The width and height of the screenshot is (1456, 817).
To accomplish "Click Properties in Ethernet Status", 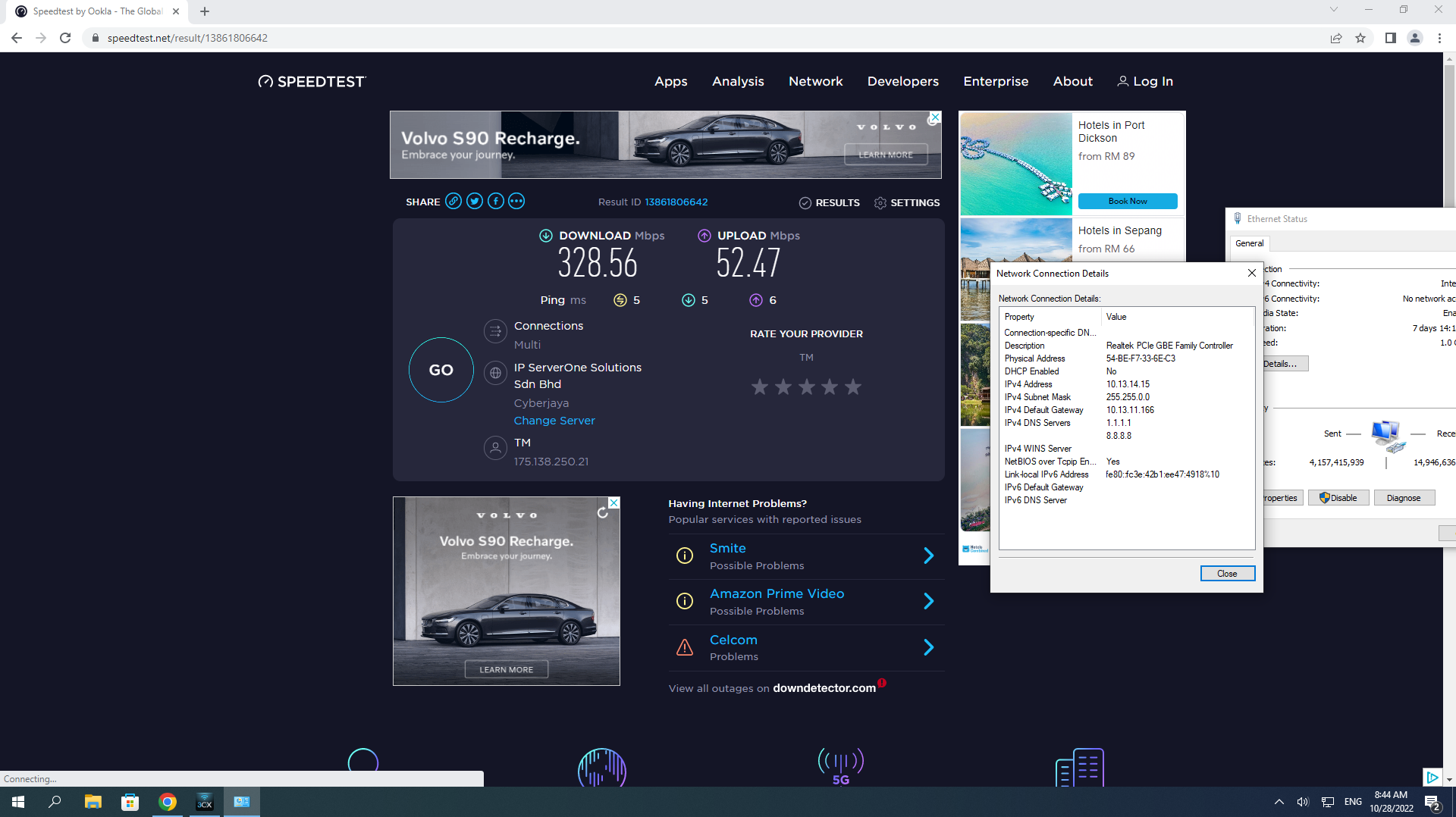I will pyautogui.click(x=1282, y=498).
